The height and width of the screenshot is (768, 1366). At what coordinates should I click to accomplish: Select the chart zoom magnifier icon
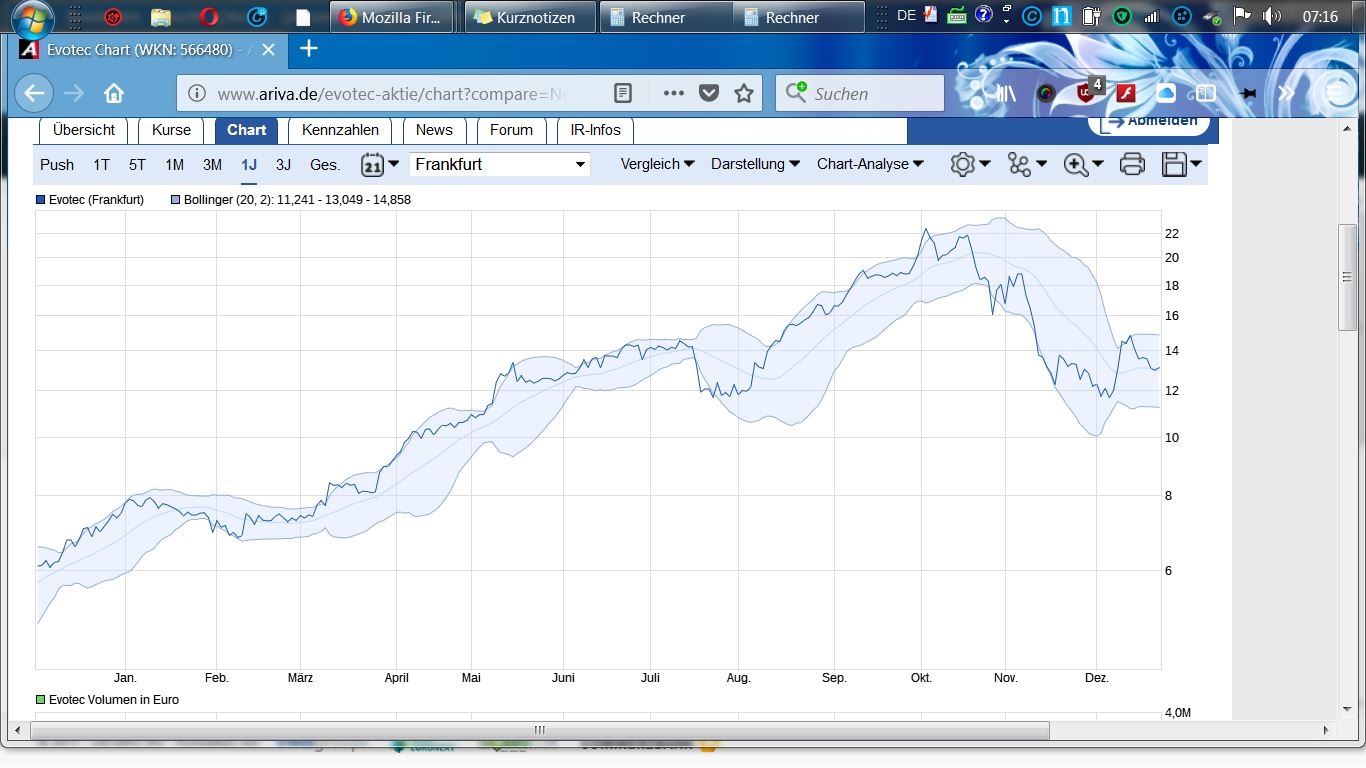1077,164
